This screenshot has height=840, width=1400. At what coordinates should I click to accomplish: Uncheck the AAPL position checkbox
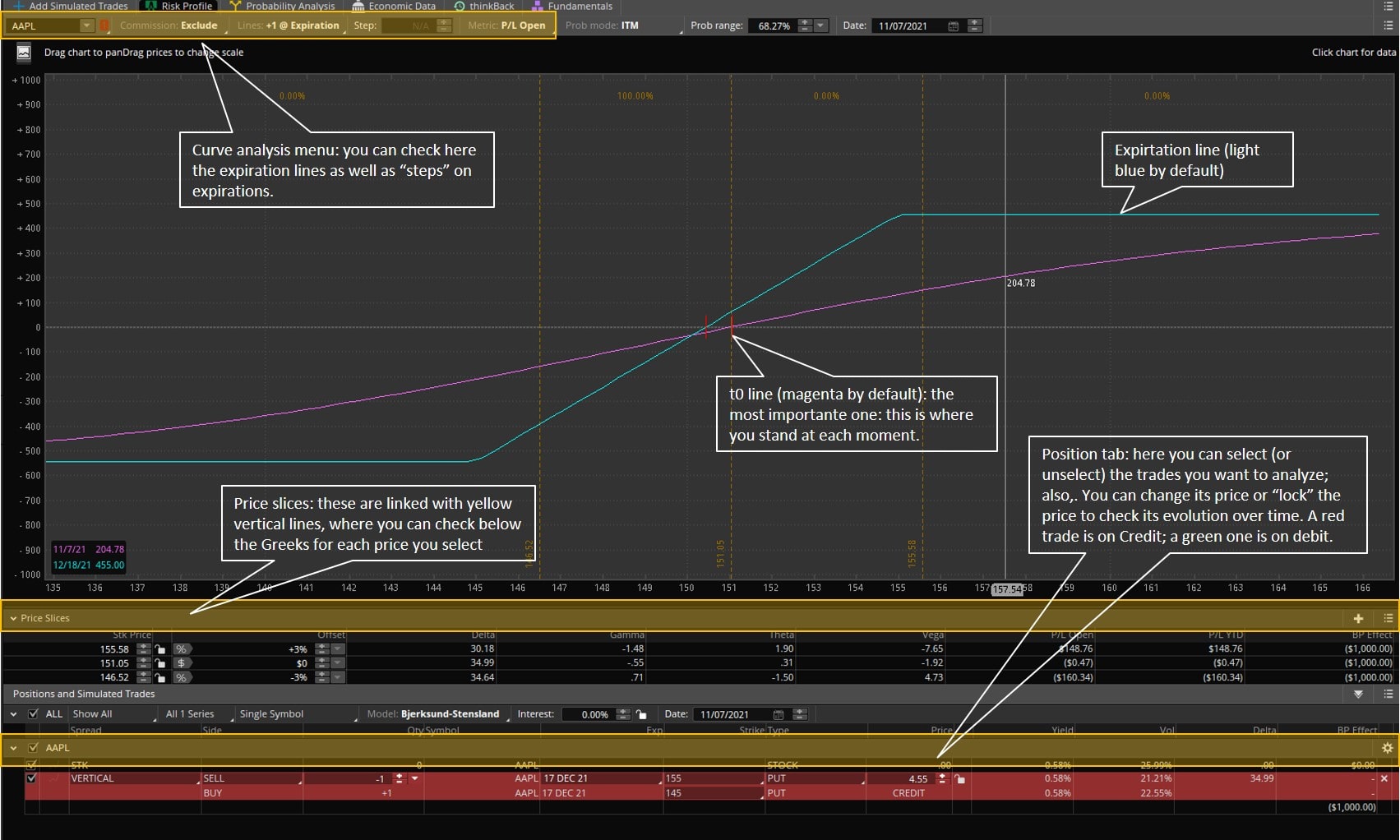pyautogui.click(x=33, y=748)
